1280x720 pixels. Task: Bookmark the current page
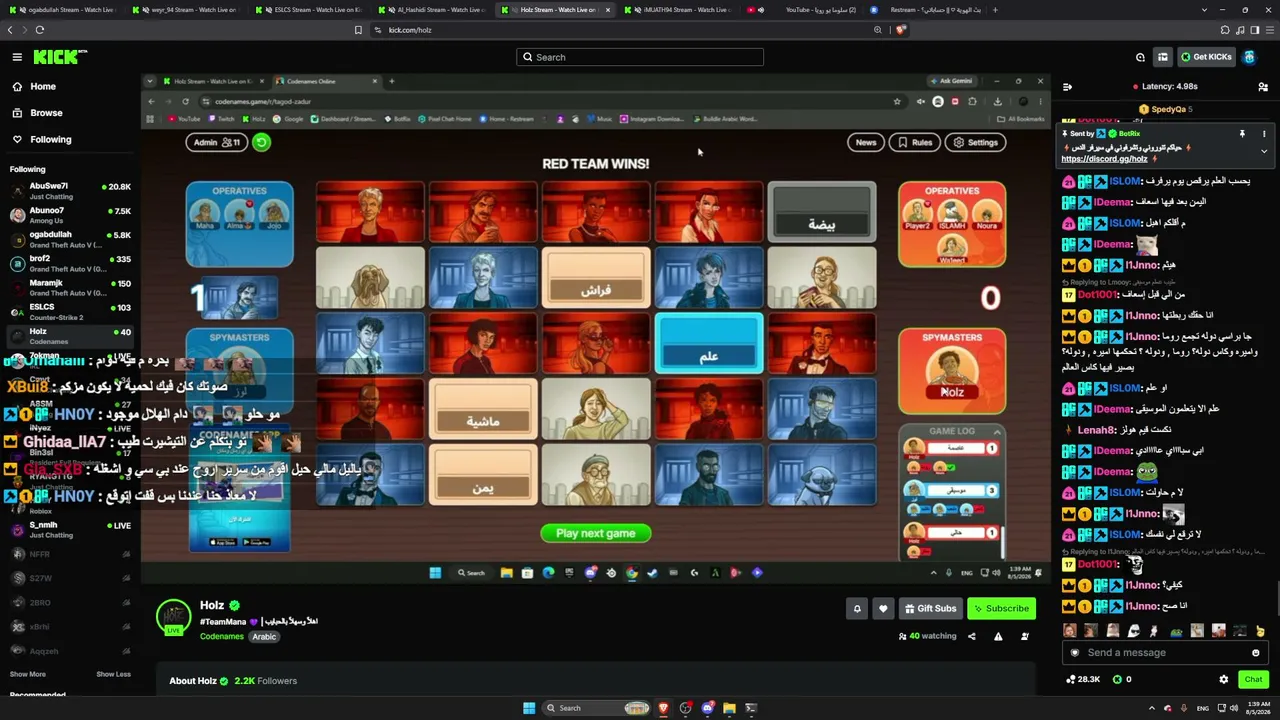click(358, 30)
